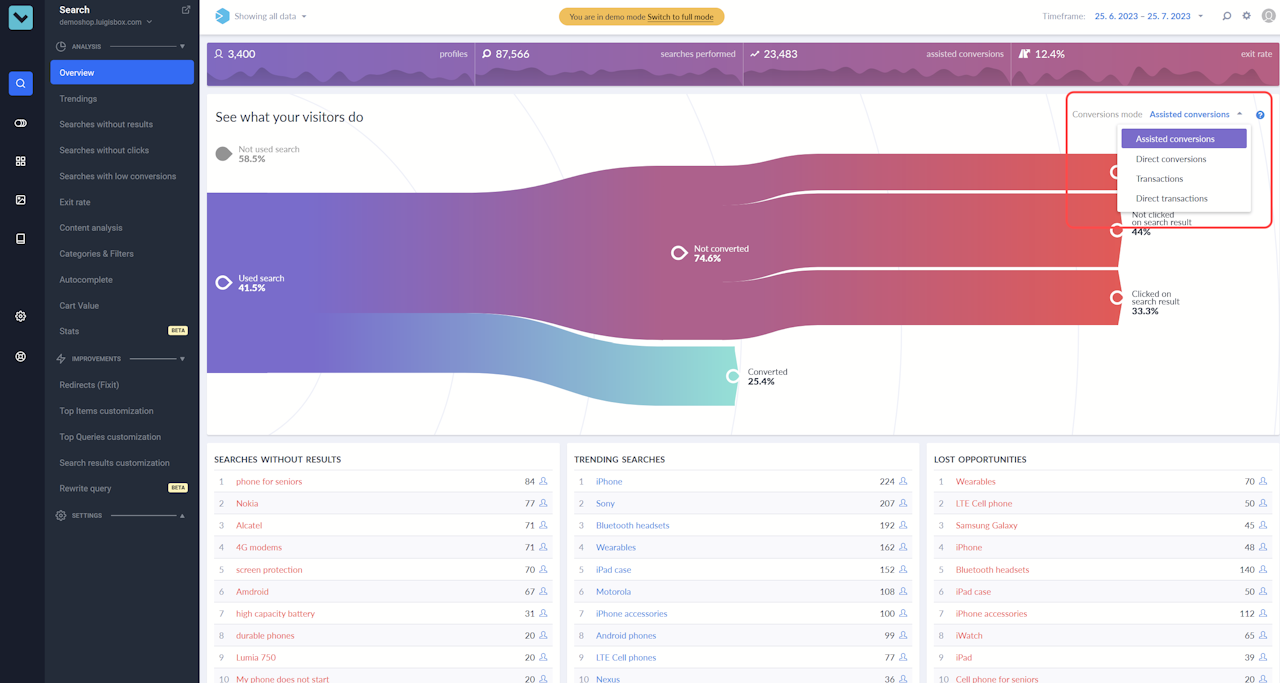Screen dimensions: 1280x683
Task: Open the iPhone trending search link
Action: (x=609, y=481)
